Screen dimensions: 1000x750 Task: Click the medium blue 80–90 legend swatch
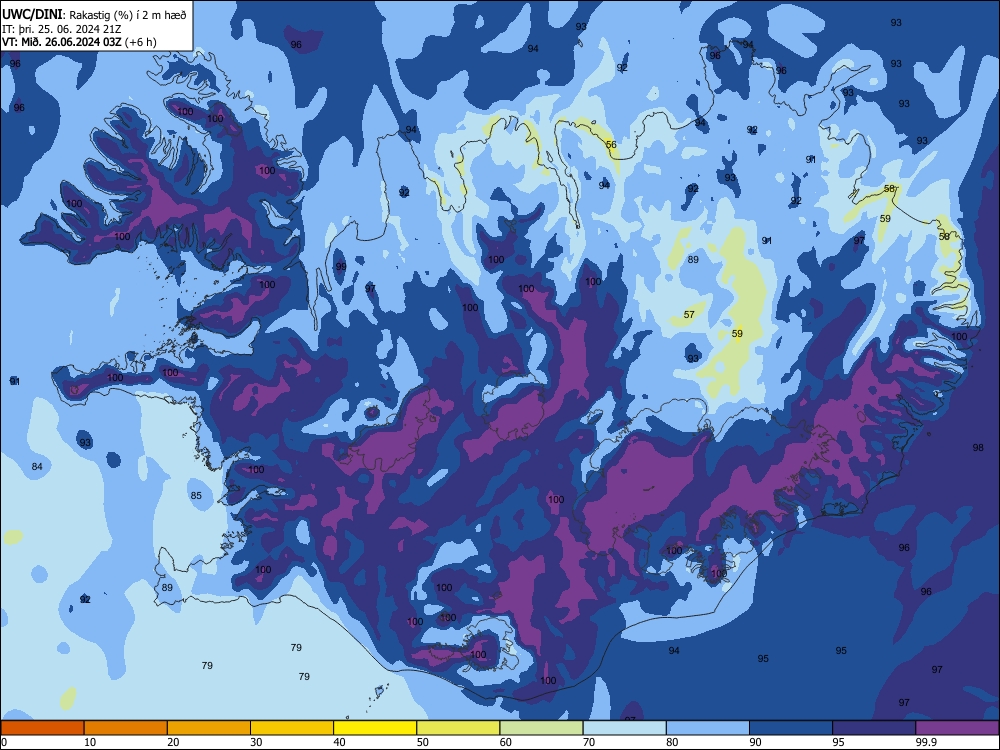pyautogui.click(x=708, y=728)
